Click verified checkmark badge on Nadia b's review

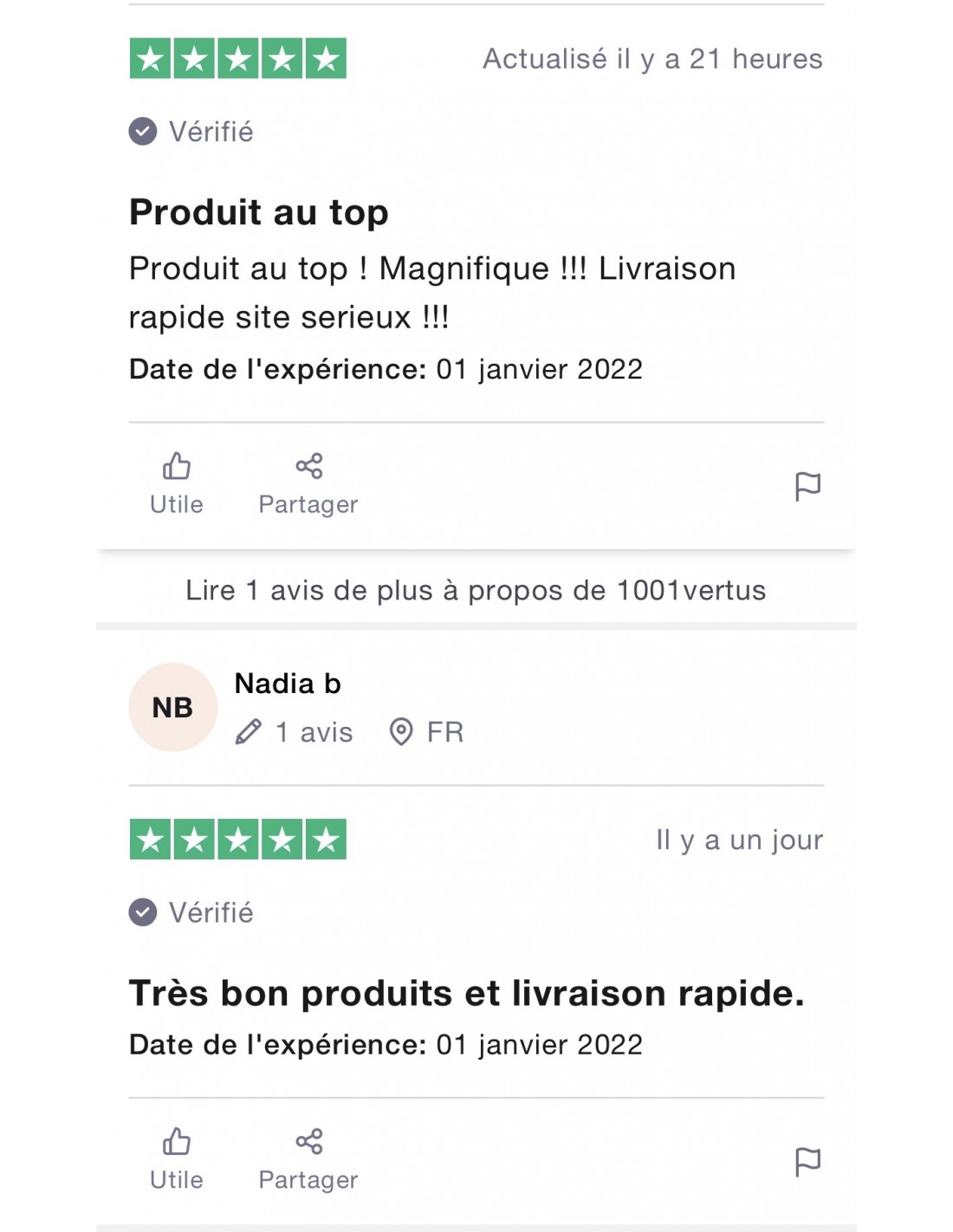pyautogui.click(x=143, y=912)
